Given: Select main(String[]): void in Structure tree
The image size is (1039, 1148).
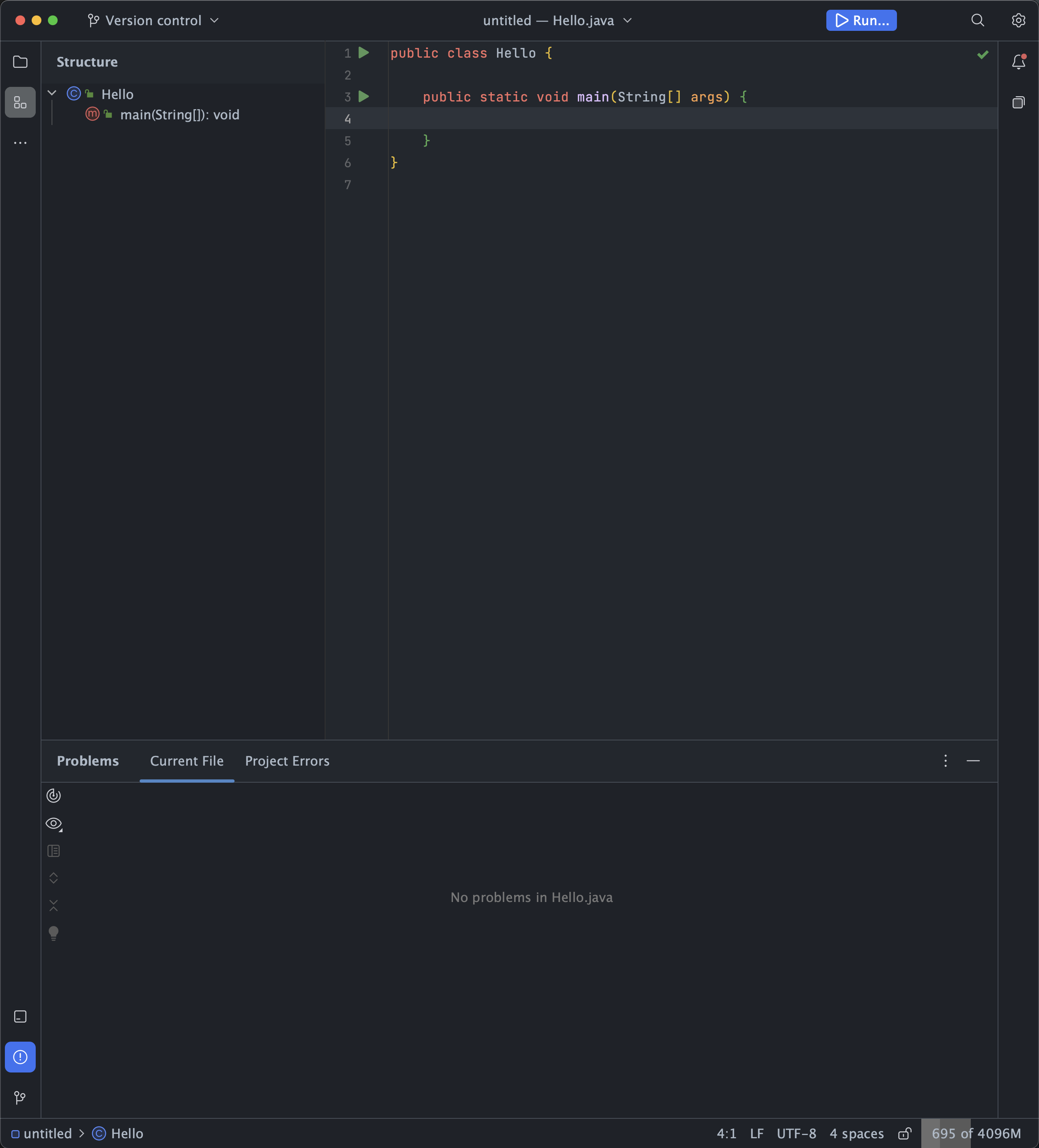Looking at the screenshot, I should tap(180, 114).
